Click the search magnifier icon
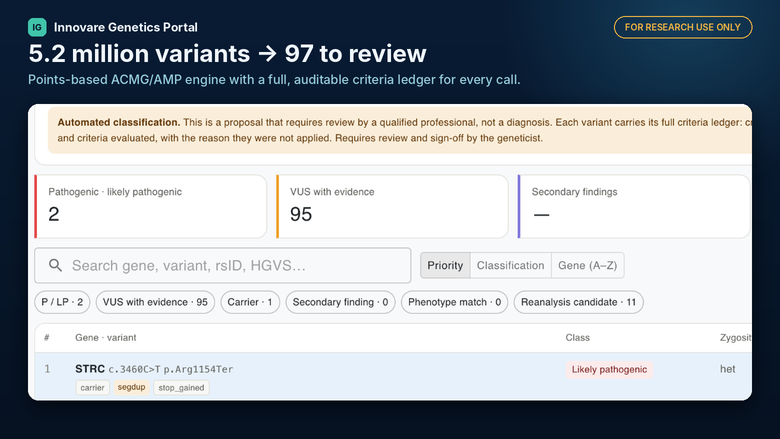The image size is (780, 439). coord(55,265)
